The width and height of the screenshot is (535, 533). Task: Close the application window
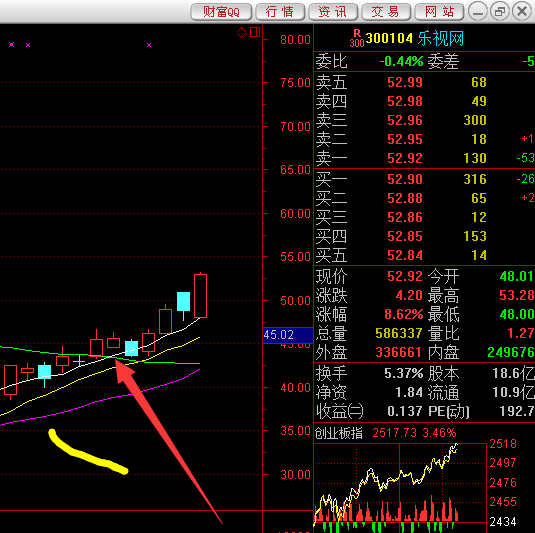click(x=522, y=12)
